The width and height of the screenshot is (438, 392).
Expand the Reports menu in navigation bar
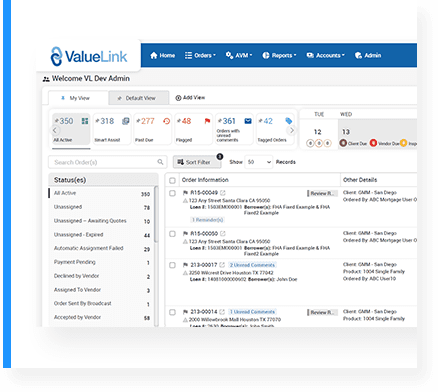(279, 55)
